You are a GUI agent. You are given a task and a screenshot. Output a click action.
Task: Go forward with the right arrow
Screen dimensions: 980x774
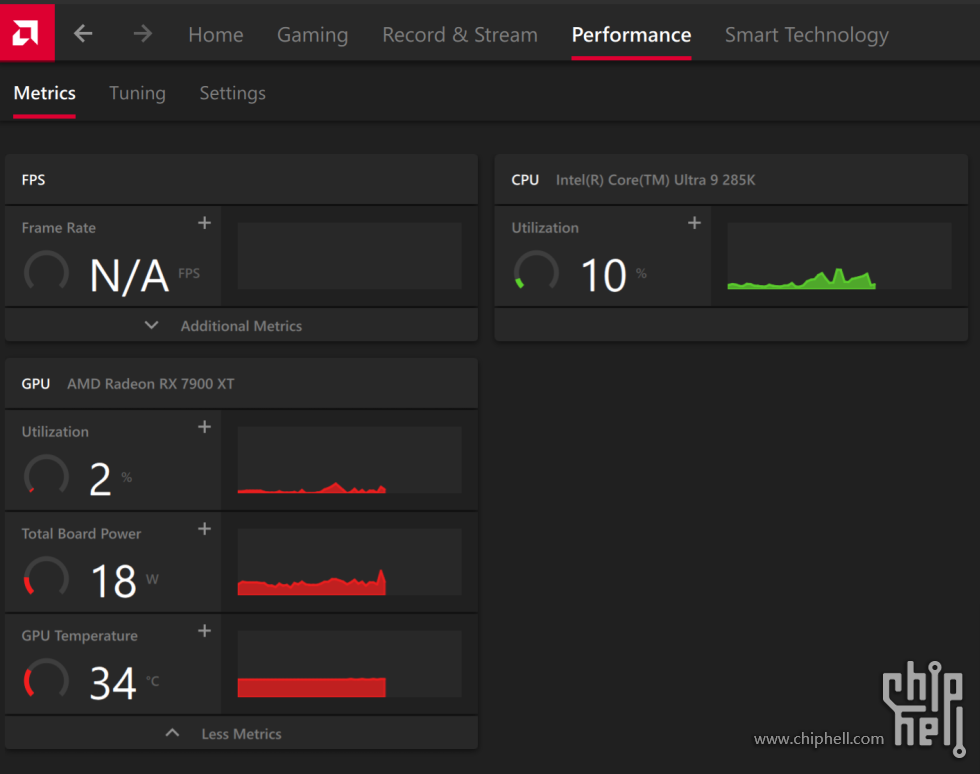[143, 34]
